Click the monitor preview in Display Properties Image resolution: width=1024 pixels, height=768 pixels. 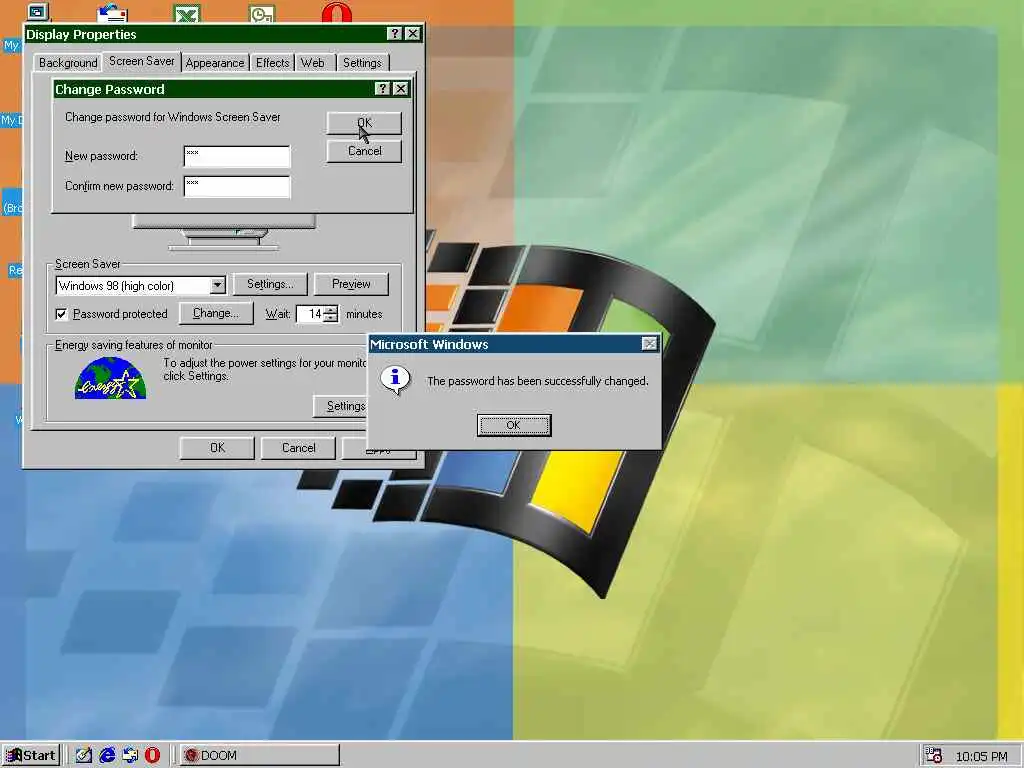pos(224,232)
